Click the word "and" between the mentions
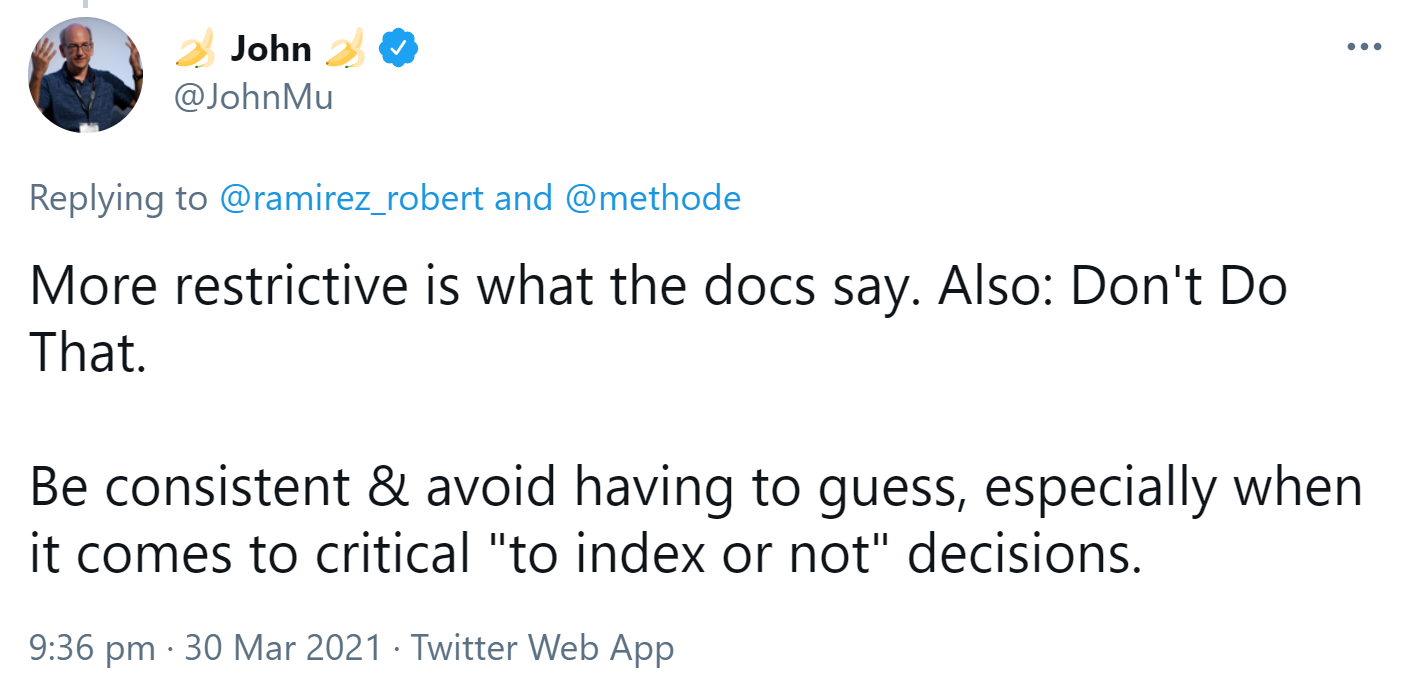 tap(523, 198)
